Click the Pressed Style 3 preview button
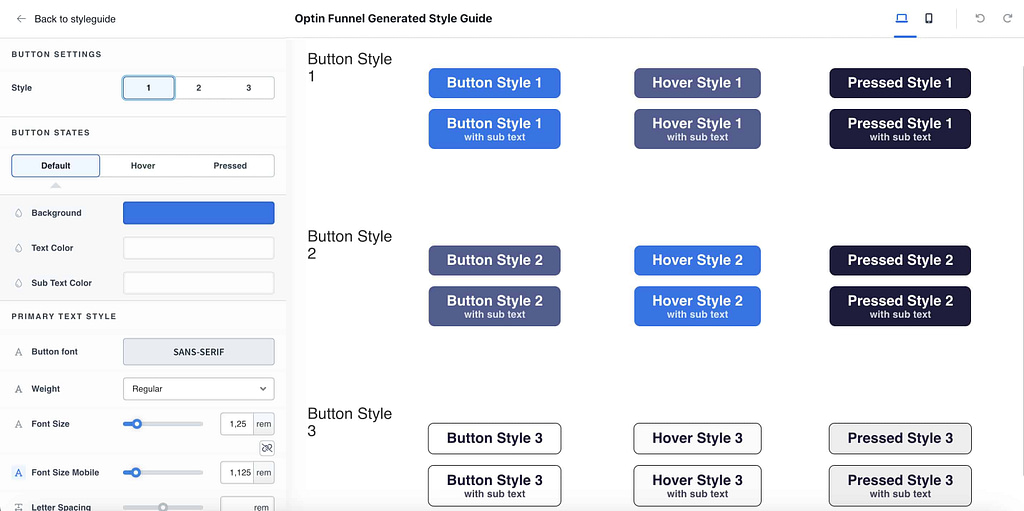Screen dimensions: 1024x511 (x=900, y=438)
